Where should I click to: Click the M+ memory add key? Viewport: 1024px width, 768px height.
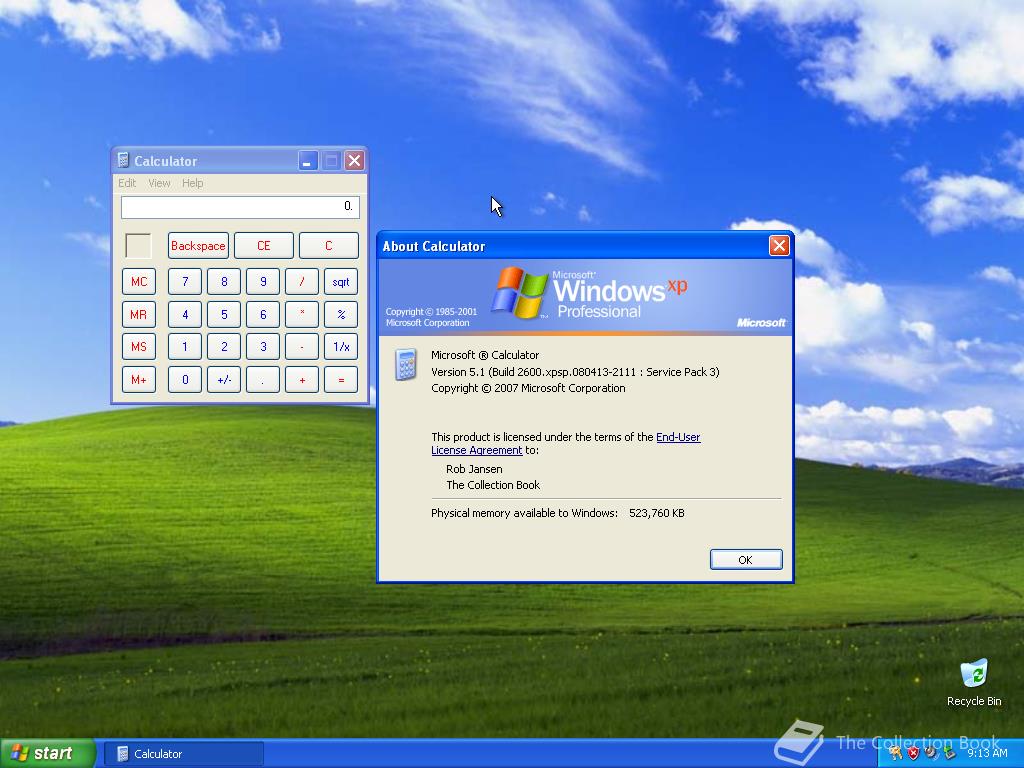[x=139, y=379]
